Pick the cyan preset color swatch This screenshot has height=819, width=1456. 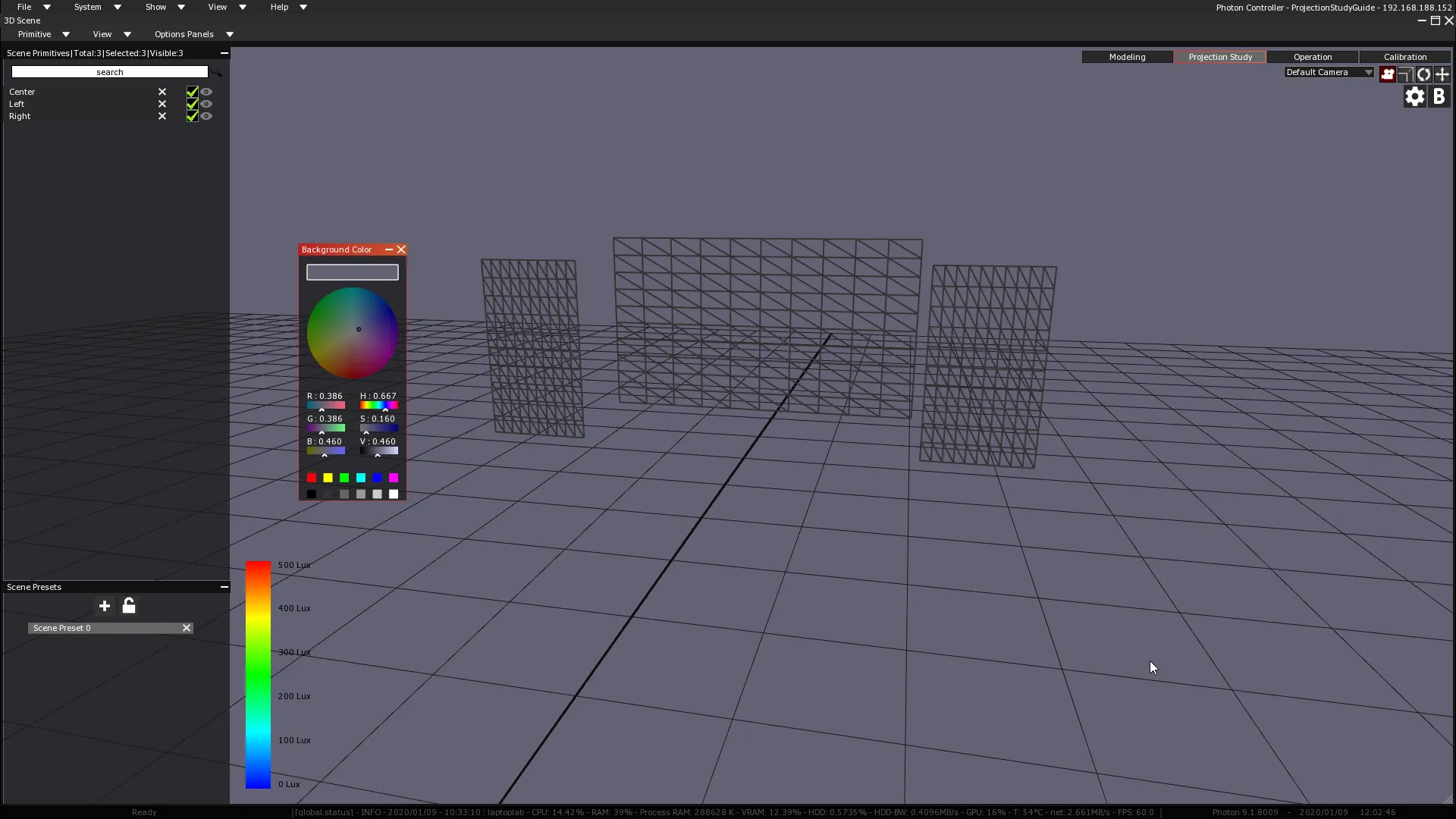361,478
